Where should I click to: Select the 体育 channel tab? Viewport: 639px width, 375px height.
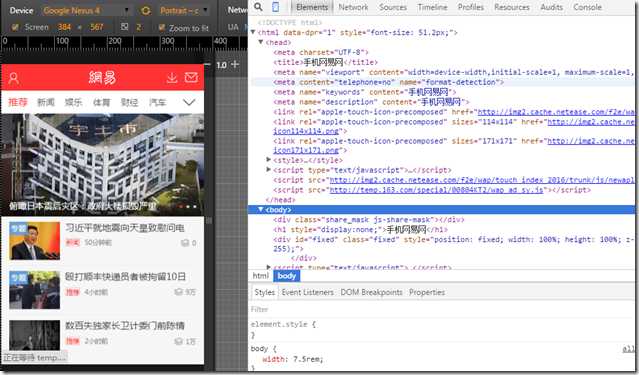tap(101, 102)
